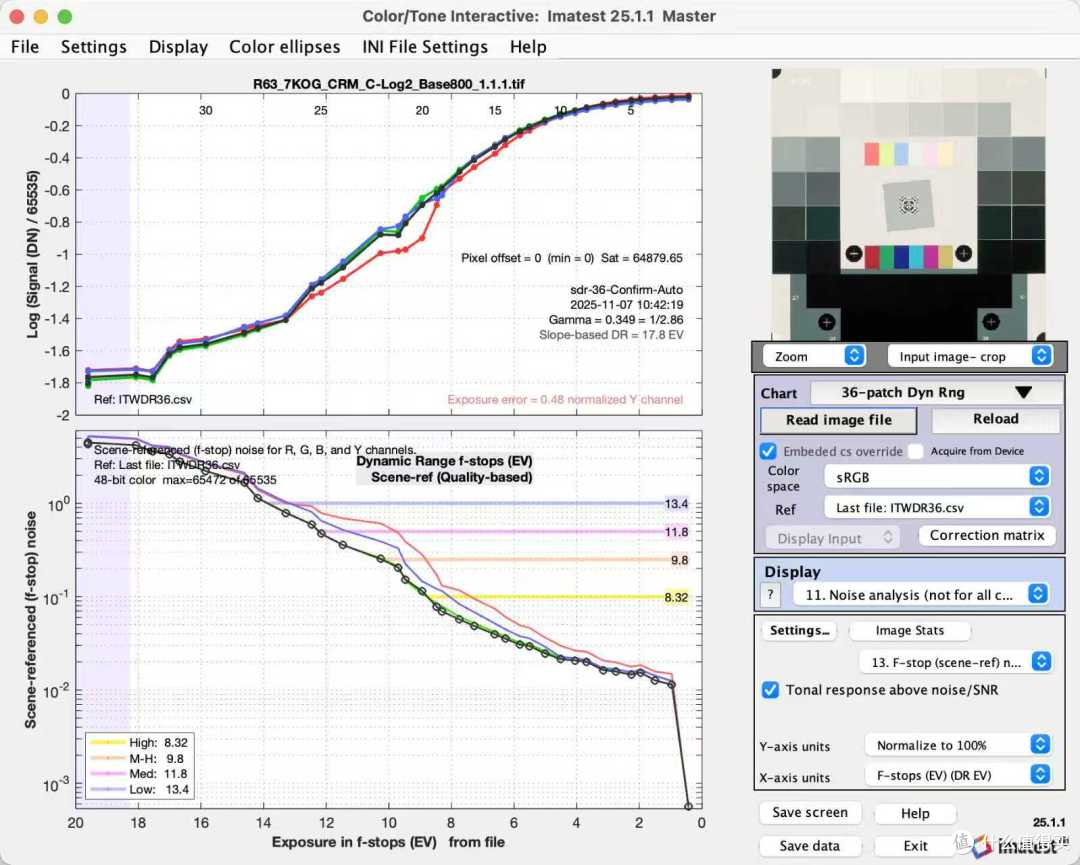The image size is (1080, 865).
Task: Open Image Stats
Action: coord(909,630)
